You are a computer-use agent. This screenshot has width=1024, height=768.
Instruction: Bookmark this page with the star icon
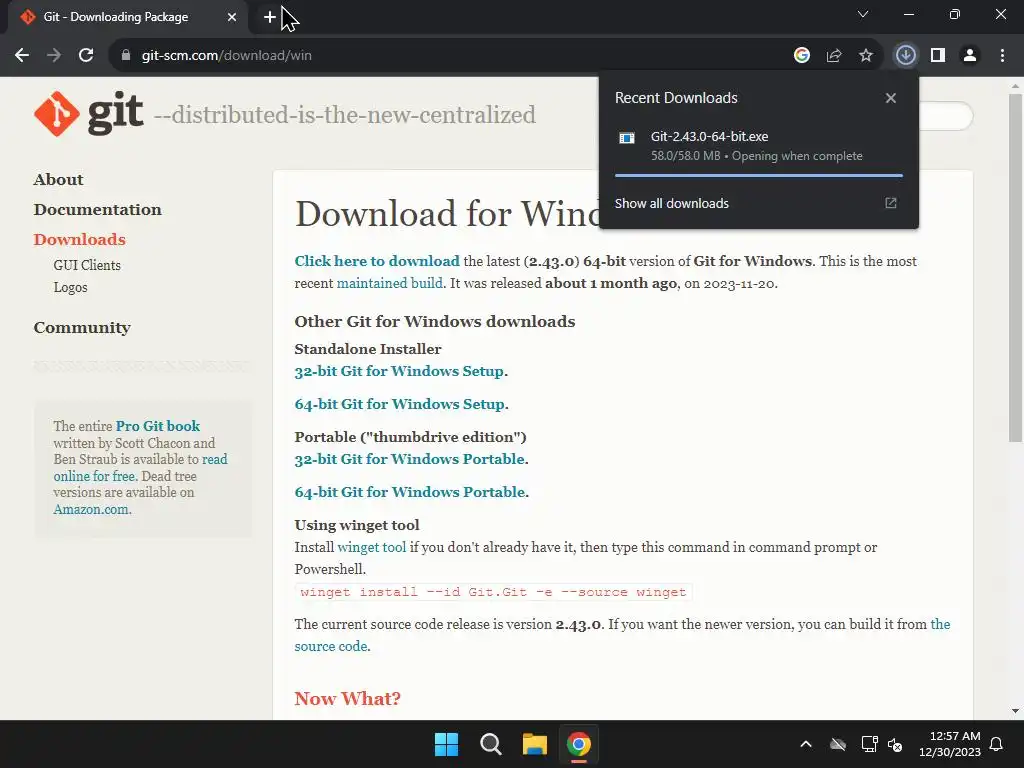[866, 56]
